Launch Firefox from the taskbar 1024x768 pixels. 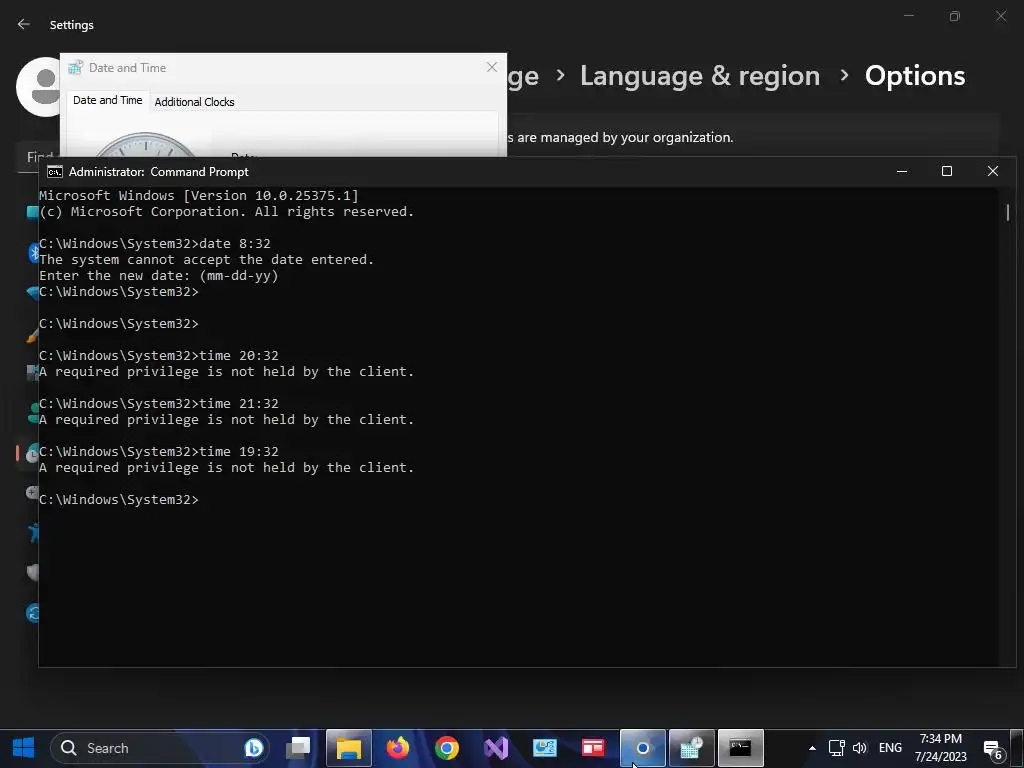coord(397,748)
